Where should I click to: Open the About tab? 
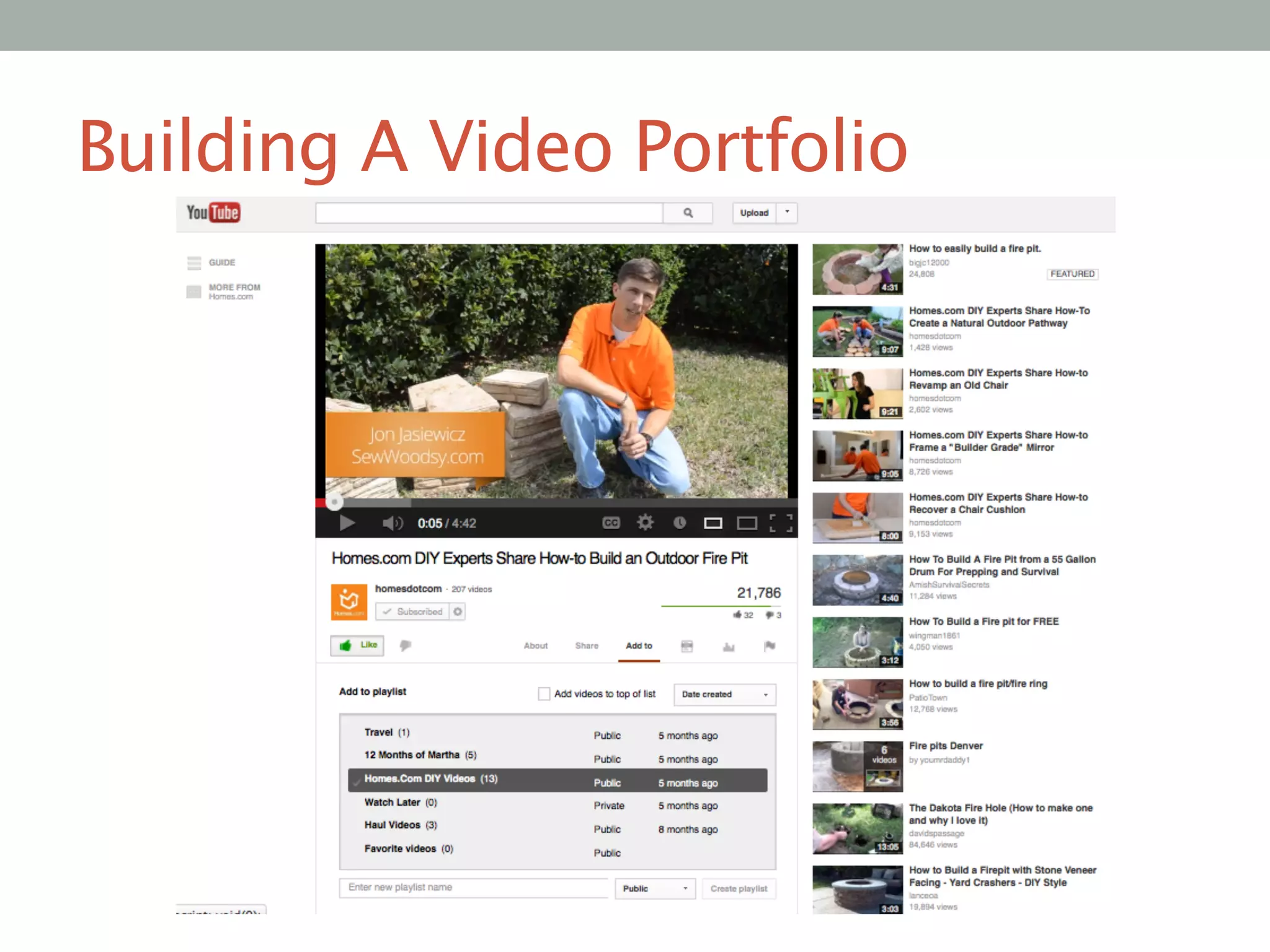pos(536,646)
